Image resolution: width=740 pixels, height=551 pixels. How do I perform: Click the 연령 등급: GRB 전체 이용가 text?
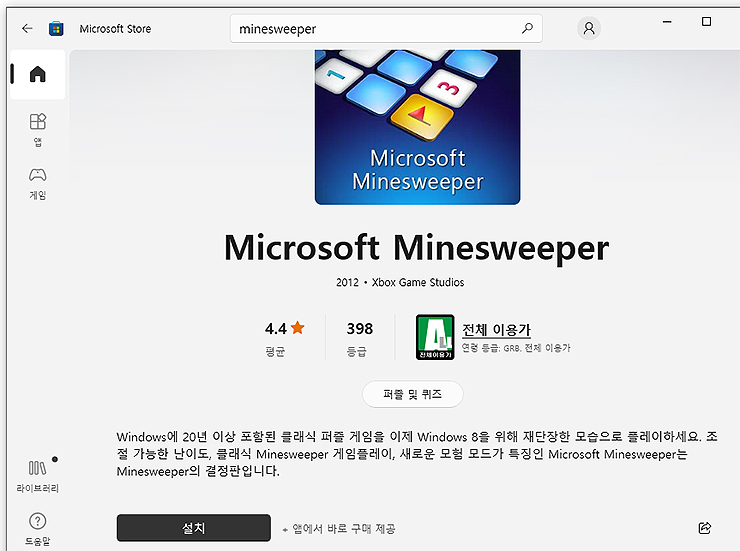(x=516, y=348)
